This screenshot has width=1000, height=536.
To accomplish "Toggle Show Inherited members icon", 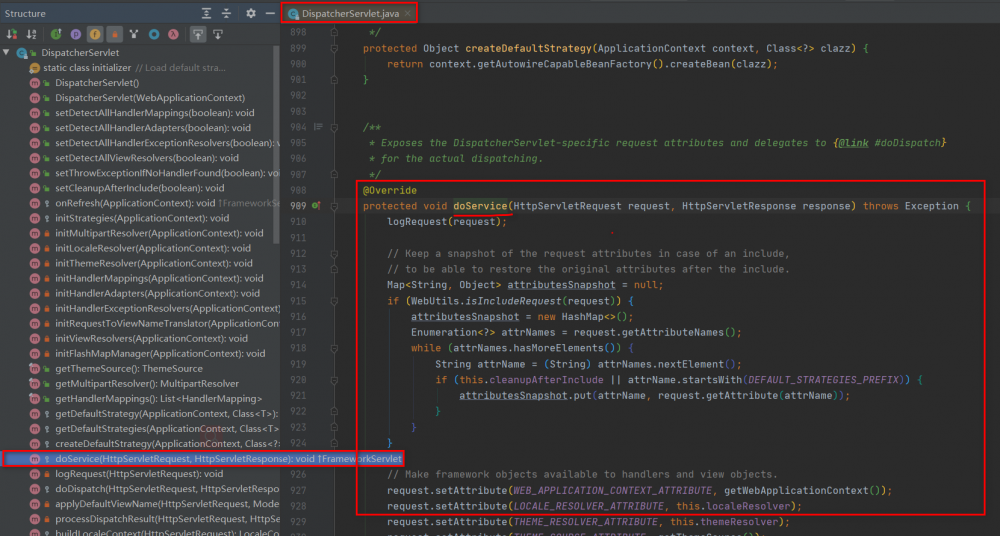I will (x=57, y=34).
